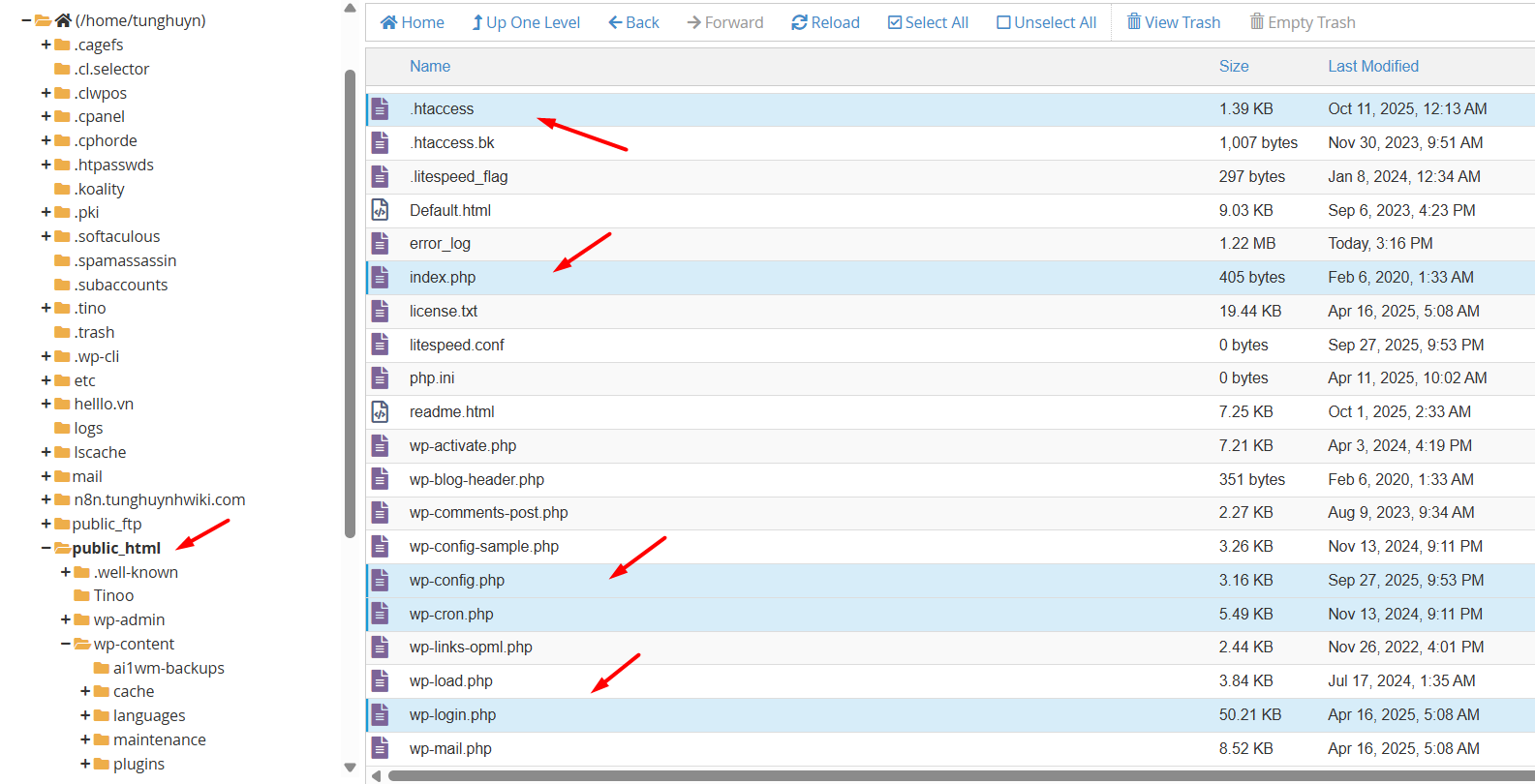Viewport: 1535px width, 784px height.
Task: Collapse the public_html folder
Action: click(46, 548)
